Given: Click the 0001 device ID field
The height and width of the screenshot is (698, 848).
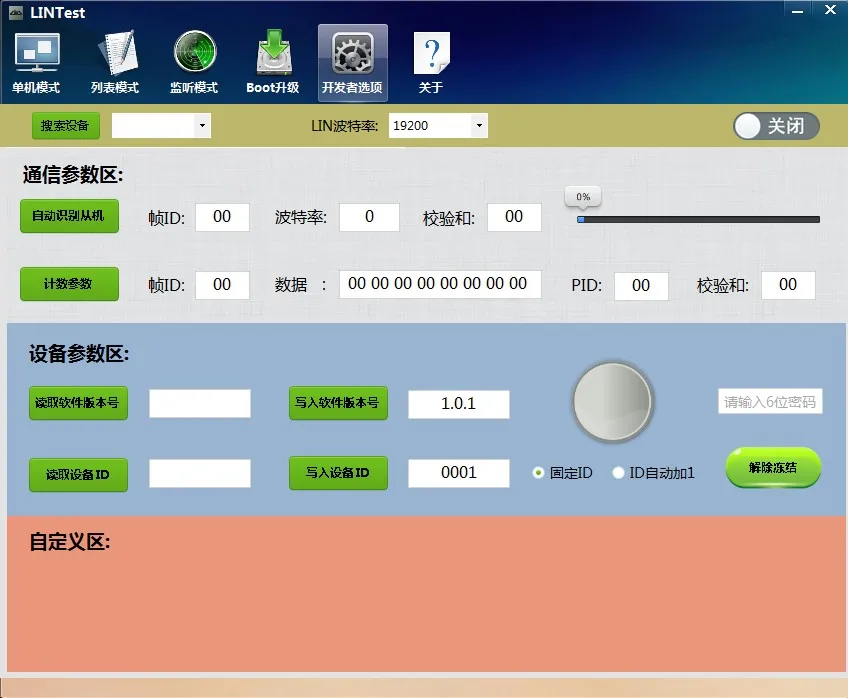Looking at the screenshot, I should click(x=459, y=473).
